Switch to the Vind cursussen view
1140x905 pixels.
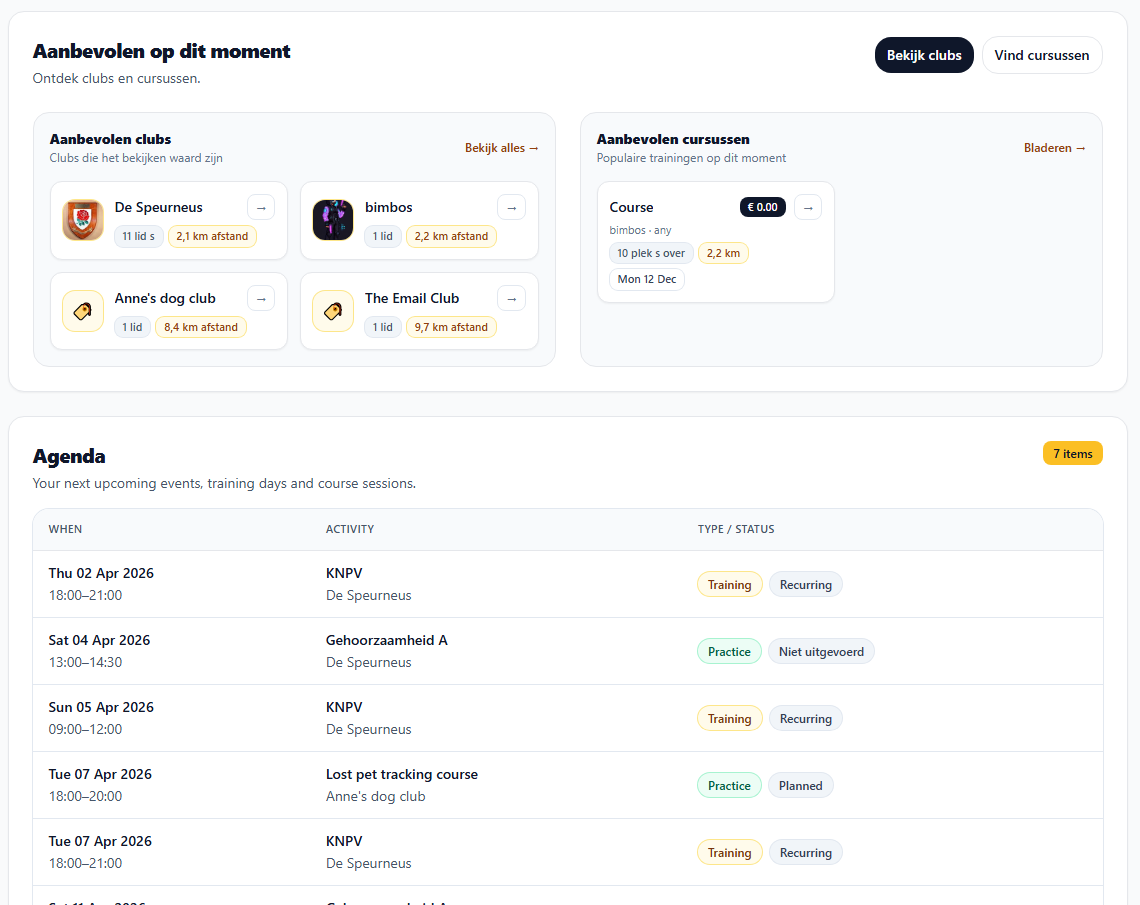1042,55
